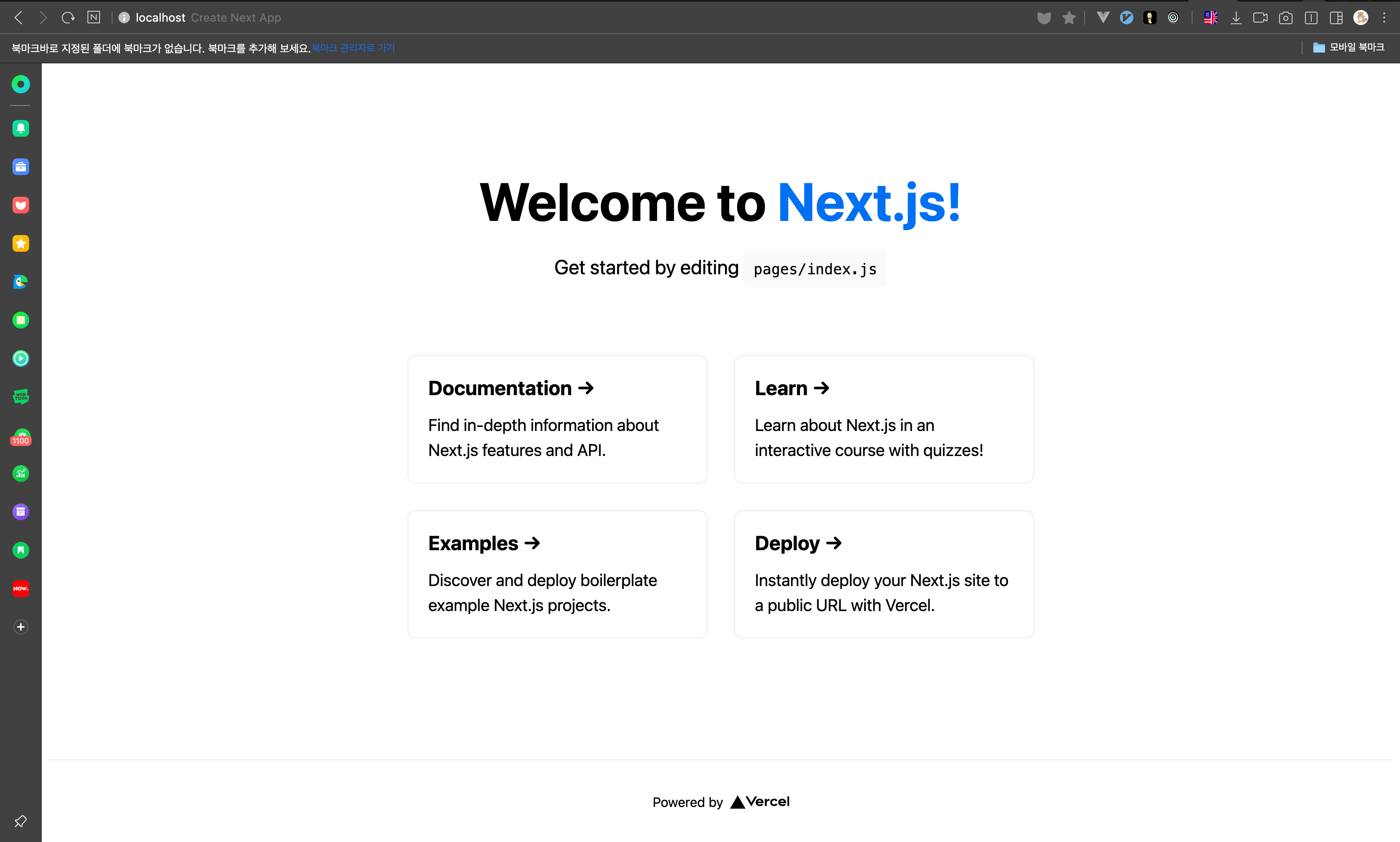Screen dimensions: 1400x842
Task: Click the 북마크 관리자로 가기 link
Action: coord(353,48)
